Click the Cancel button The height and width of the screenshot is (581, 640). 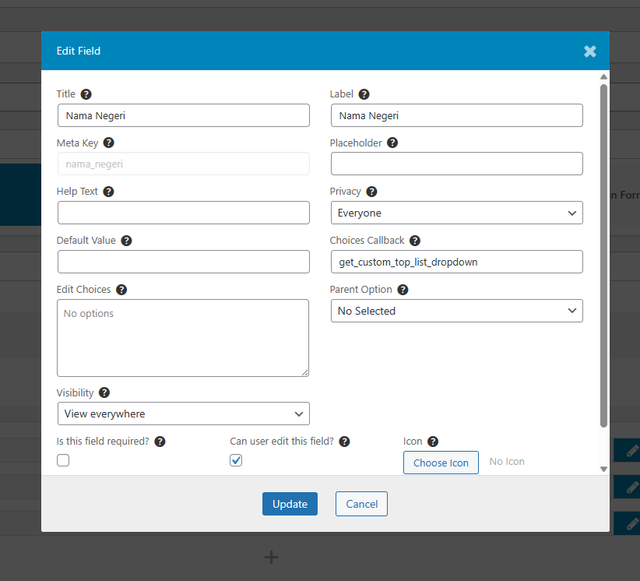point(362,504)
